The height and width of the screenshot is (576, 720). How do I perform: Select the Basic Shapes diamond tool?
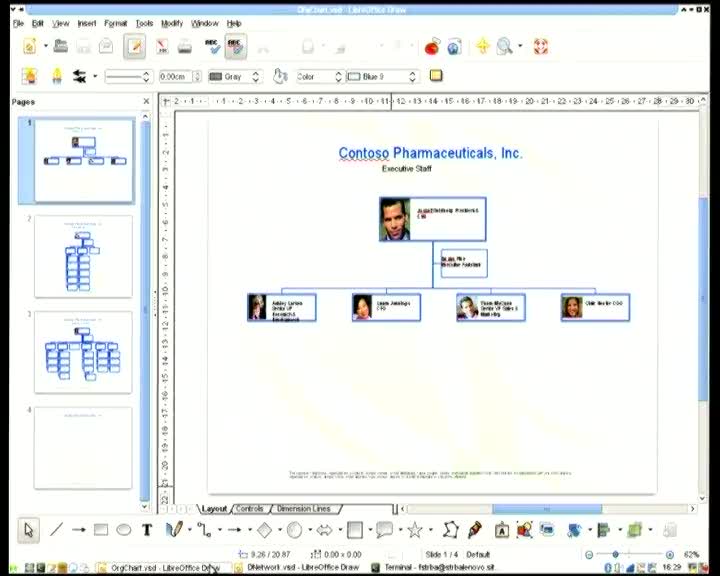(x=264, y=530)
